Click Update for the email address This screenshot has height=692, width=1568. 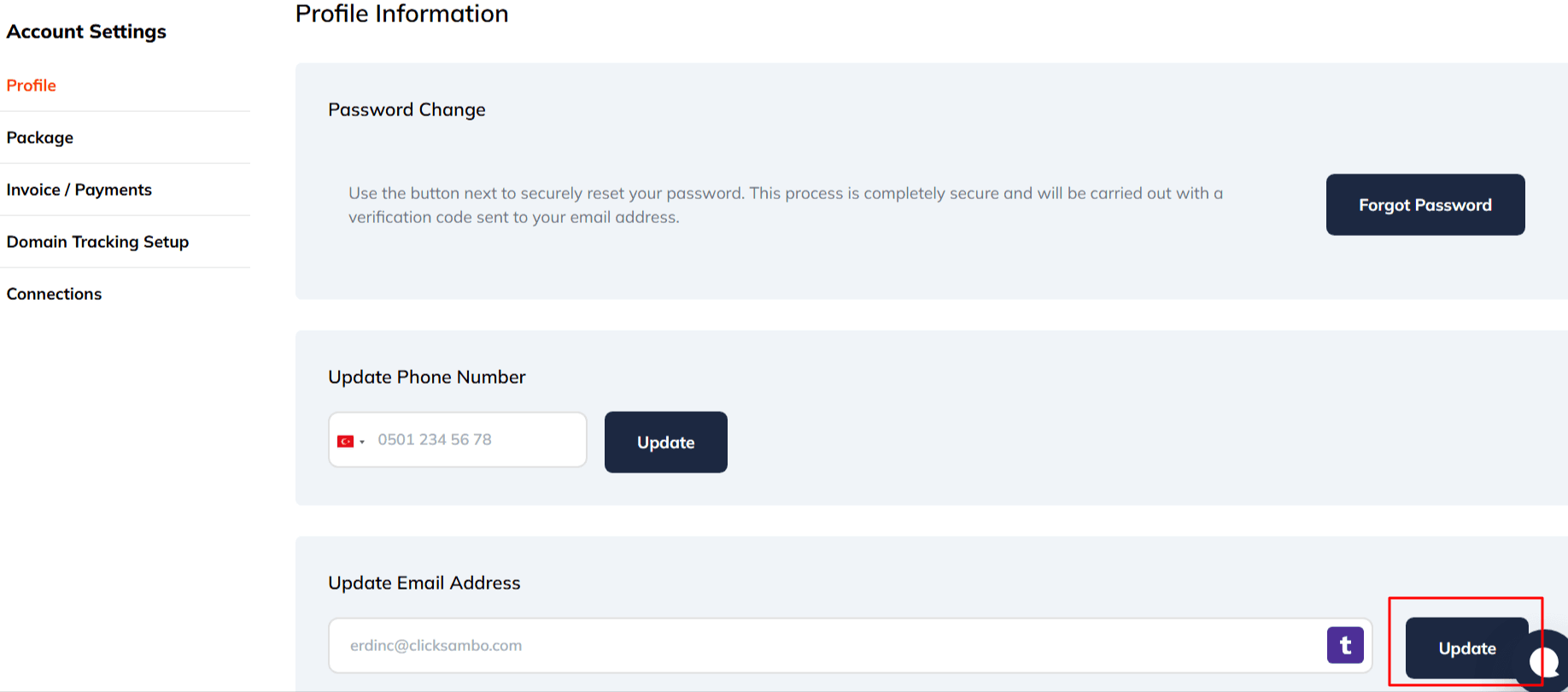[1467, 648]
